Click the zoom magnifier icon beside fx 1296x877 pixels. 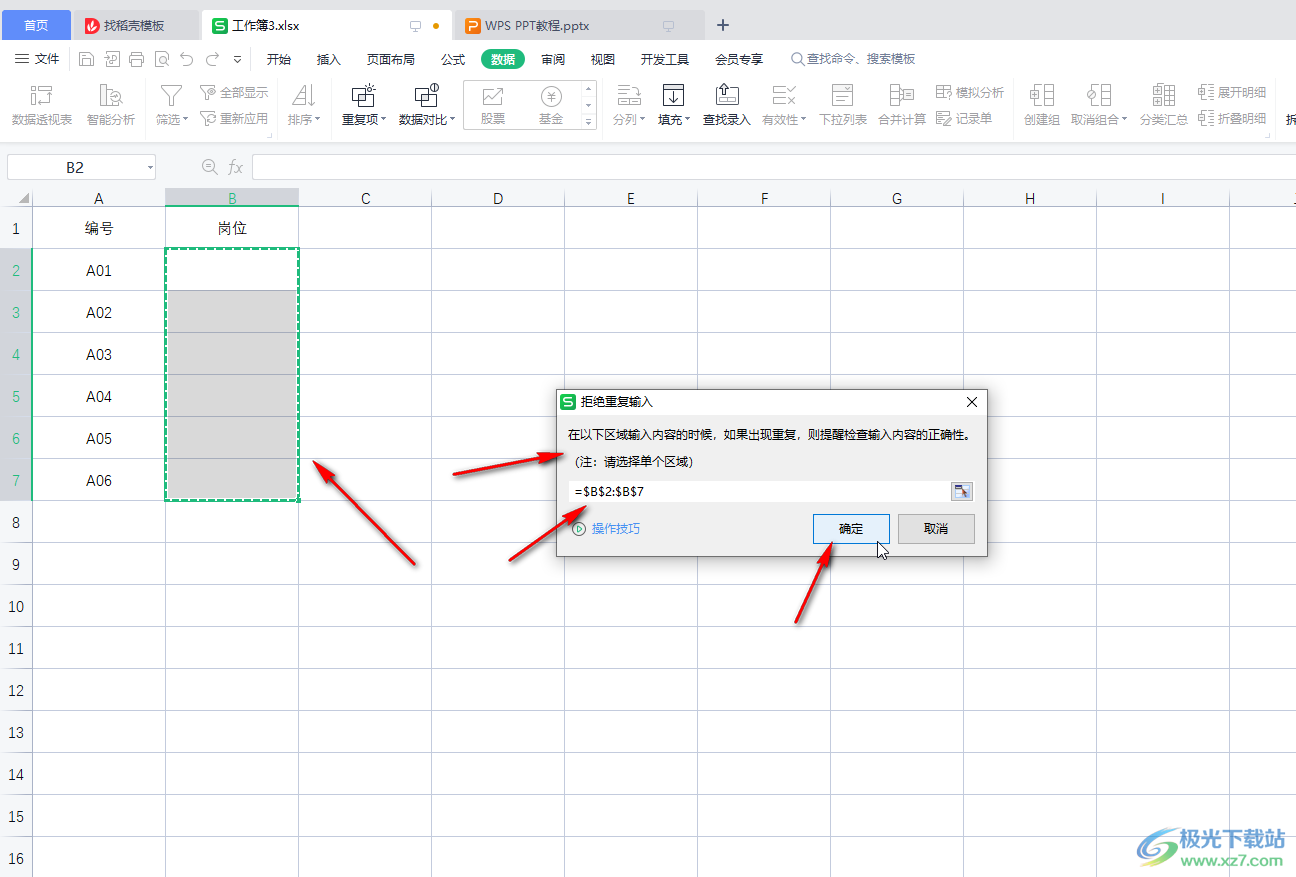[209, 167]
